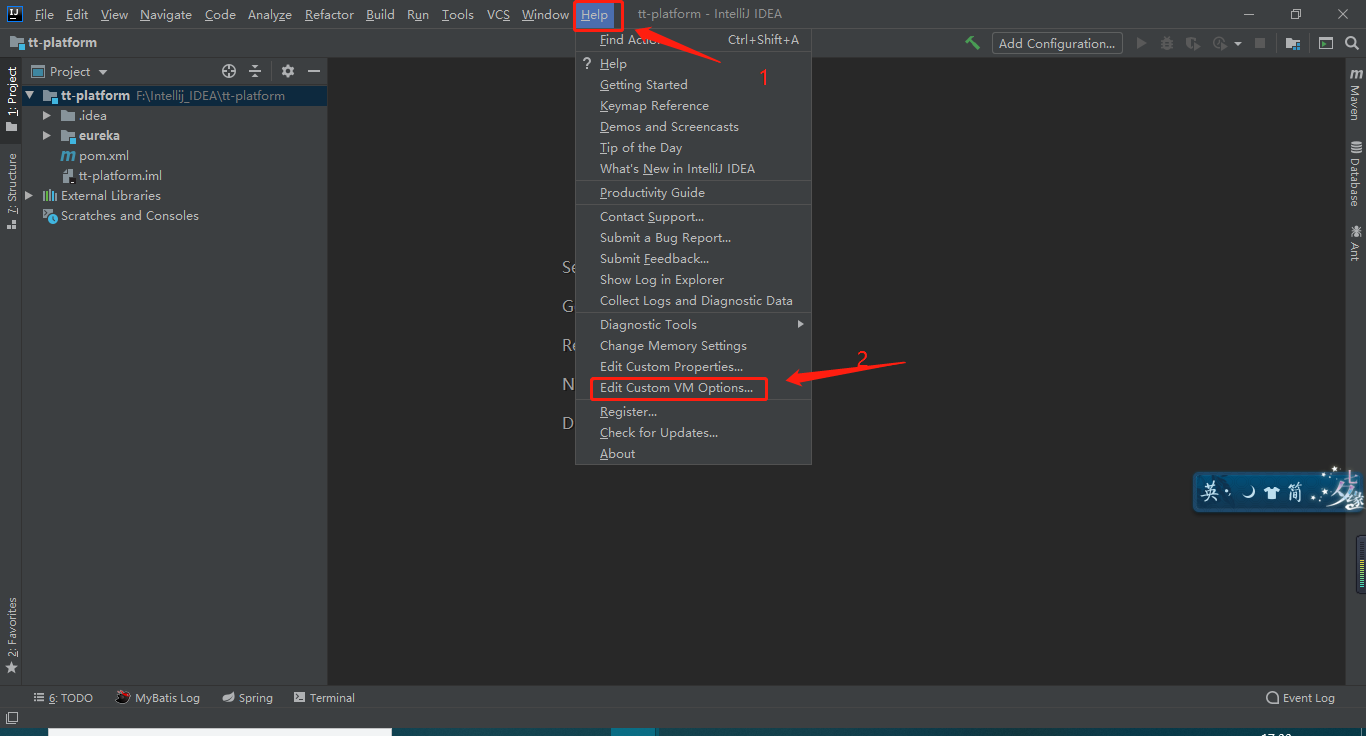1366x736 pixels.
Task: Open the Diagnostic Tools submenu
Action: pos(693,324)
